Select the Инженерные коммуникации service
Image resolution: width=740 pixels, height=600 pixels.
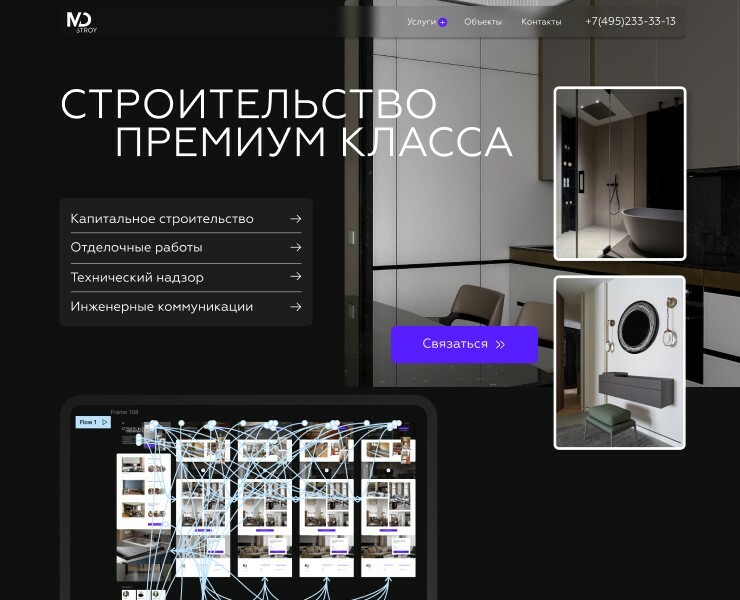(162, 307)
